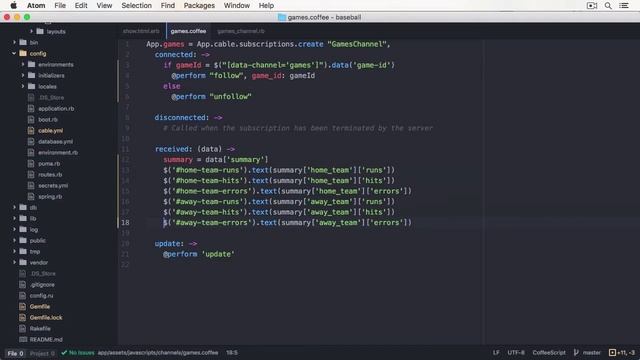Open the File menu
The width and height of the screenshot is (640, 360).
(x=60, y=5)
